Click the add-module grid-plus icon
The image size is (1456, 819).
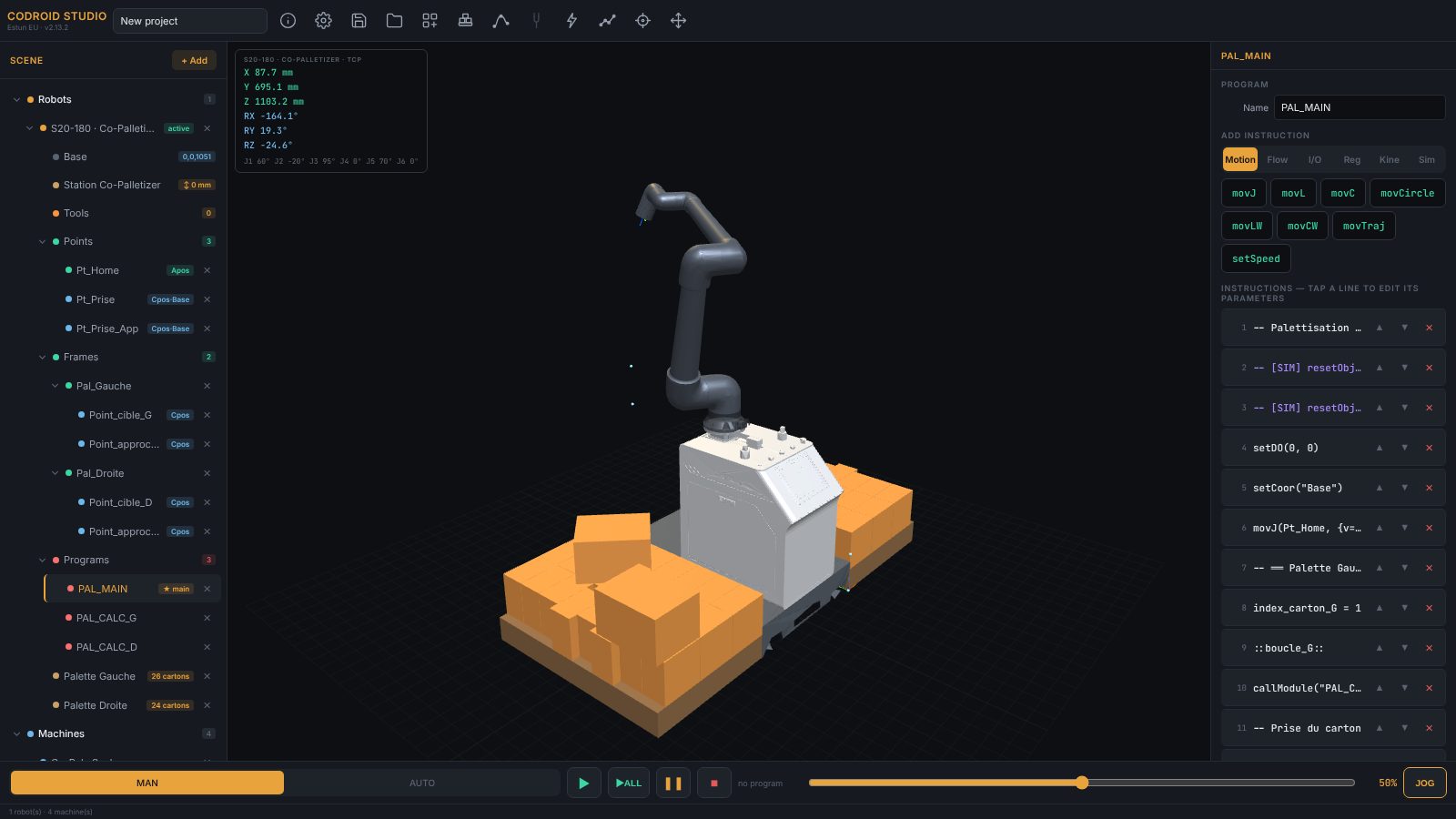click(x=430, y=21)
